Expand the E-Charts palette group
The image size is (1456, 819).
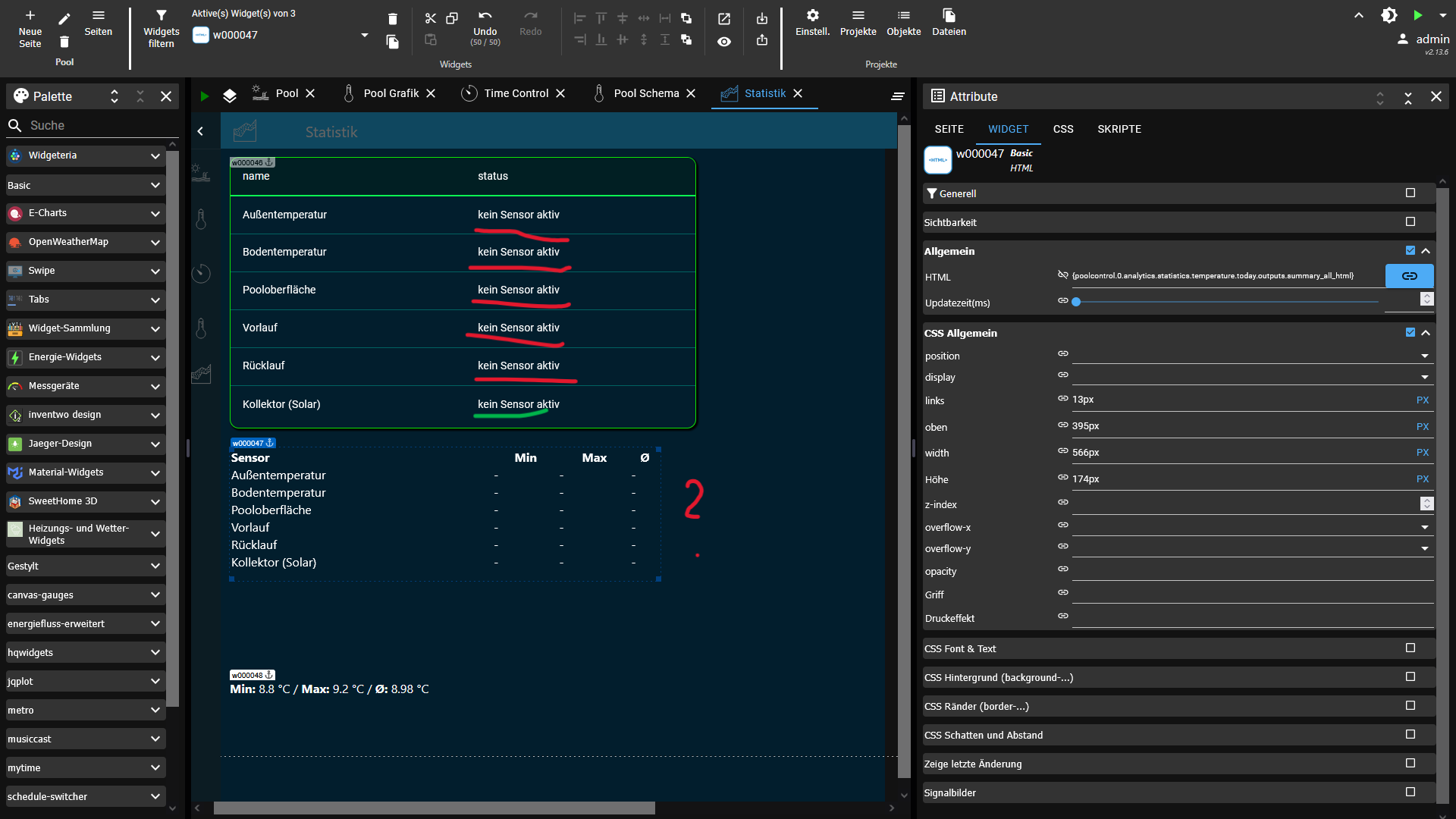point(155,214)
